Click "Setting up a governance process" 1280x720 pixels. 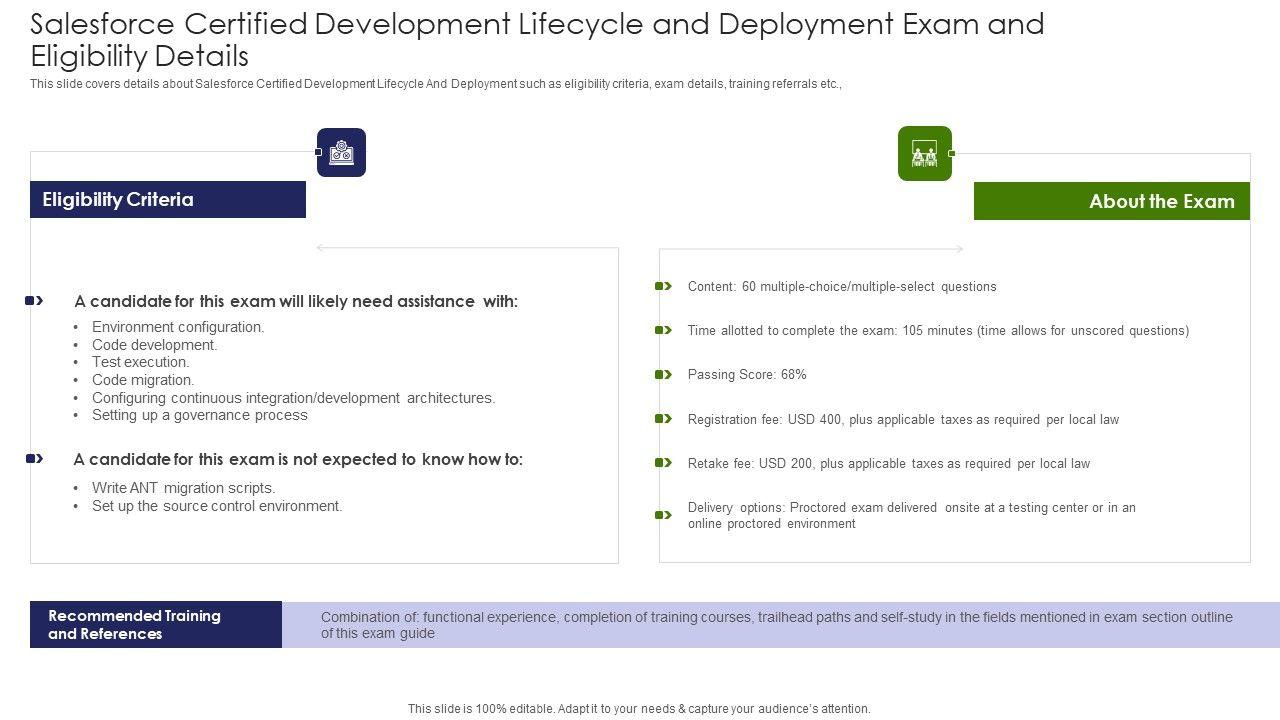200,415
